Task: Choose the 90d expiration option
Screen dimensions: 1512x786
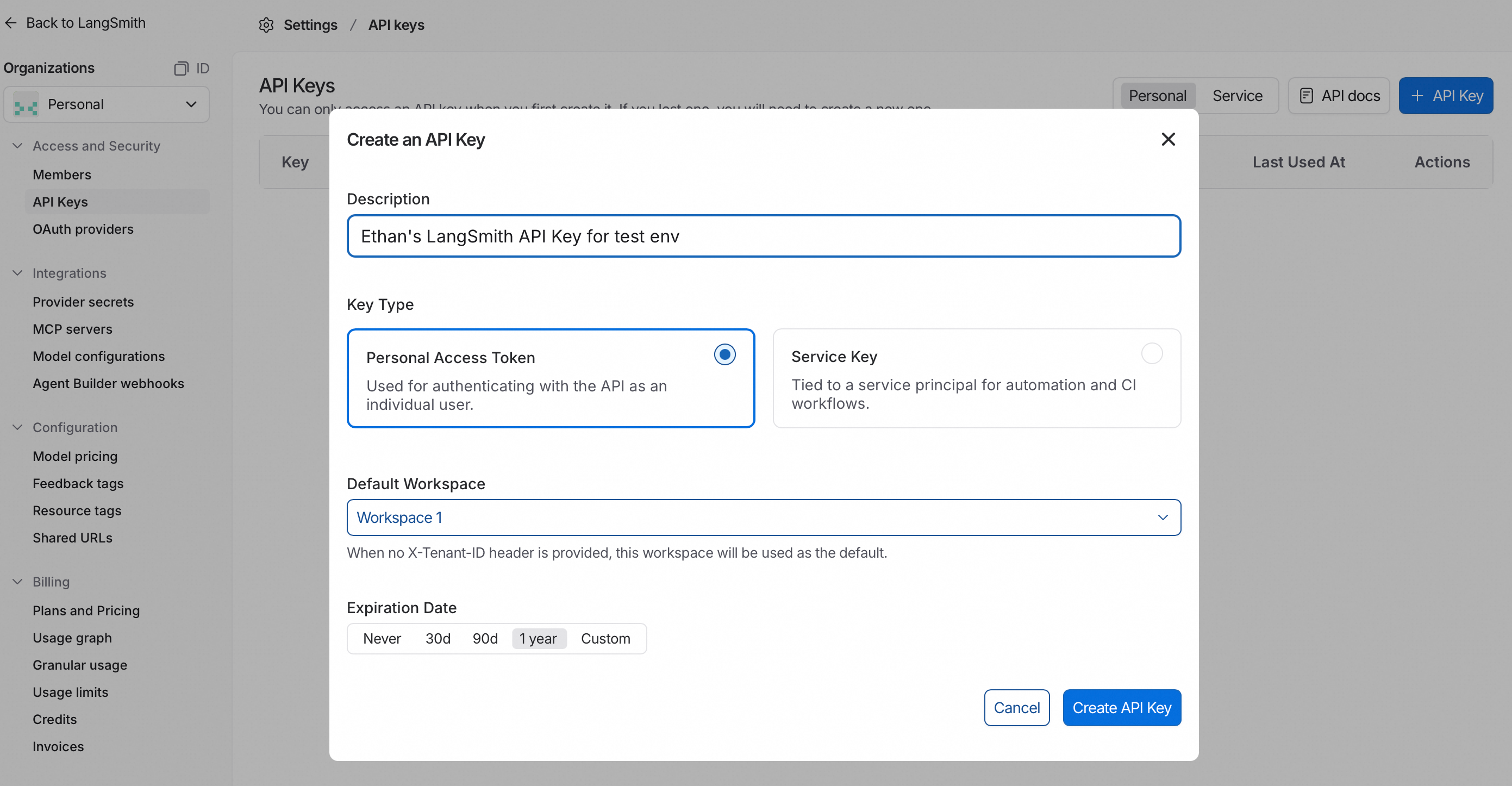Action: coord(485,638)
